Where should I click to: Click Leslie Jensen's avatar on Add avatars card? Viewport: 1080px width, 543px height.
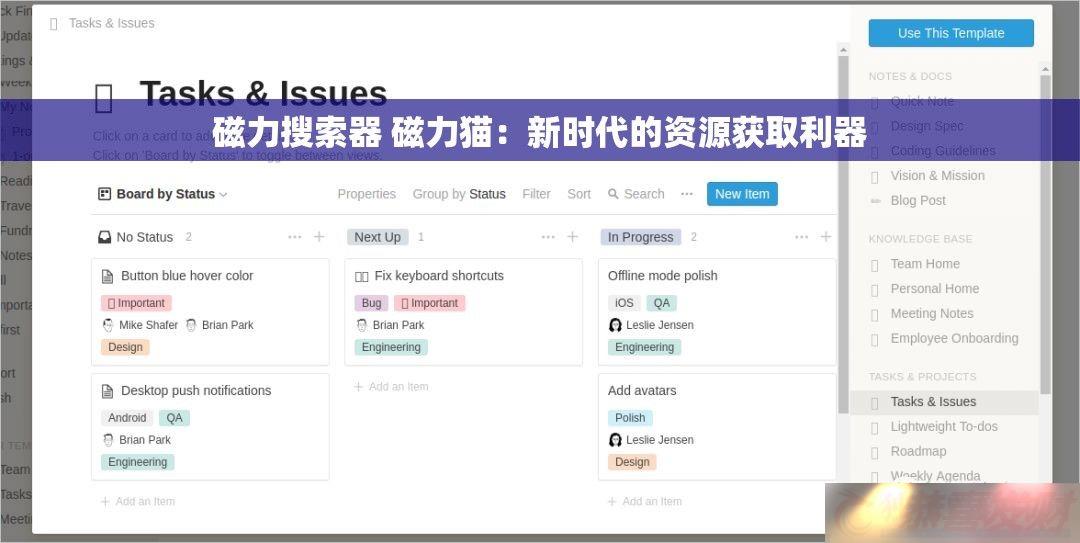615,440
